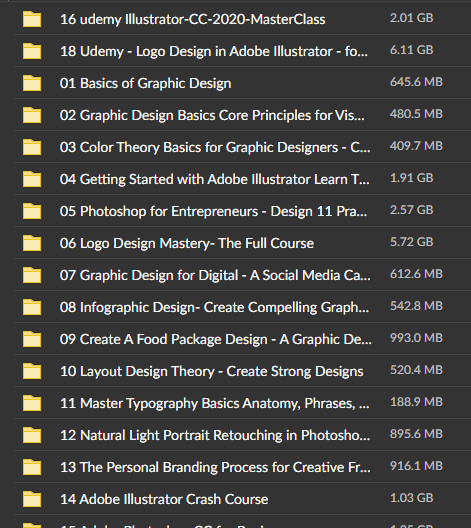Image resolution: width=471 pixels, height=528 pixels.
Task: Select 09 Create A Food Package Design entry
Action: coord(216,339)
